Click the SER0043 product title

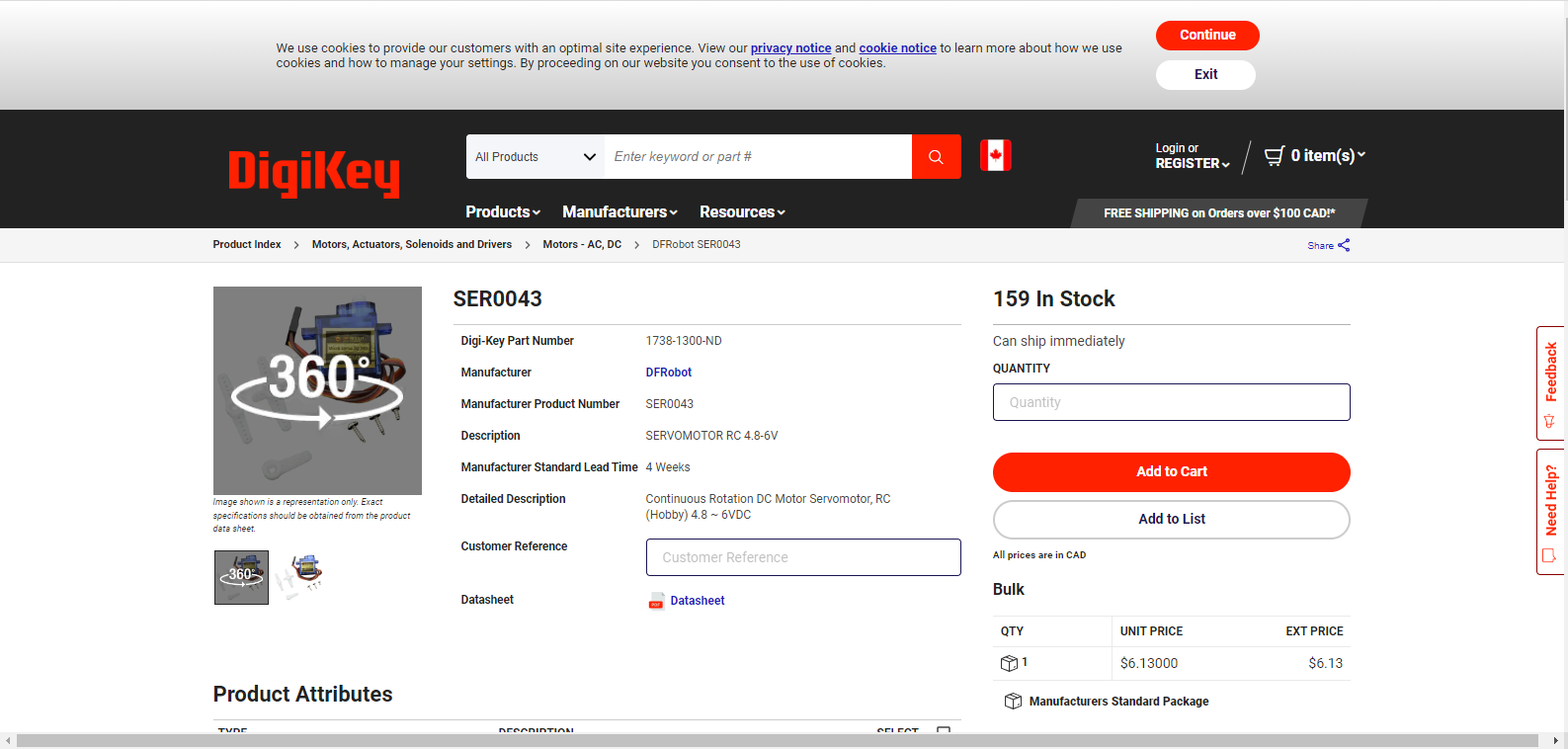[x=498, y=299]
